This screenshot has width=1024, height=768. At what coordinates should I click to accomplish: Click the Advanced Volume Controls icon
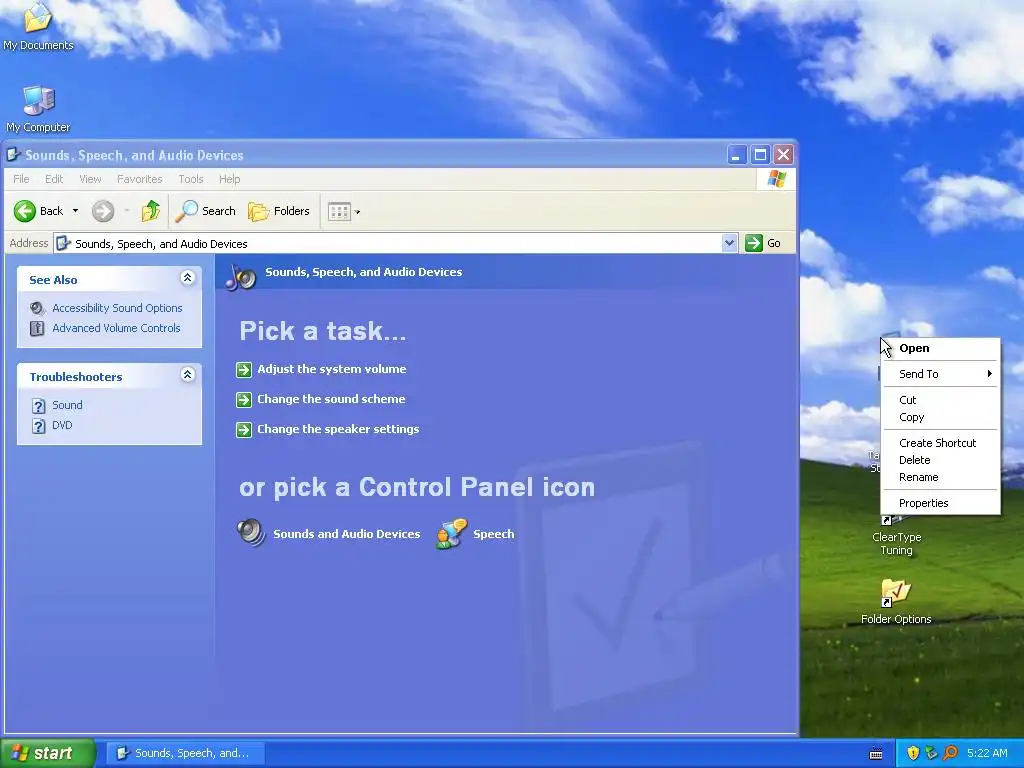(37, 328)
